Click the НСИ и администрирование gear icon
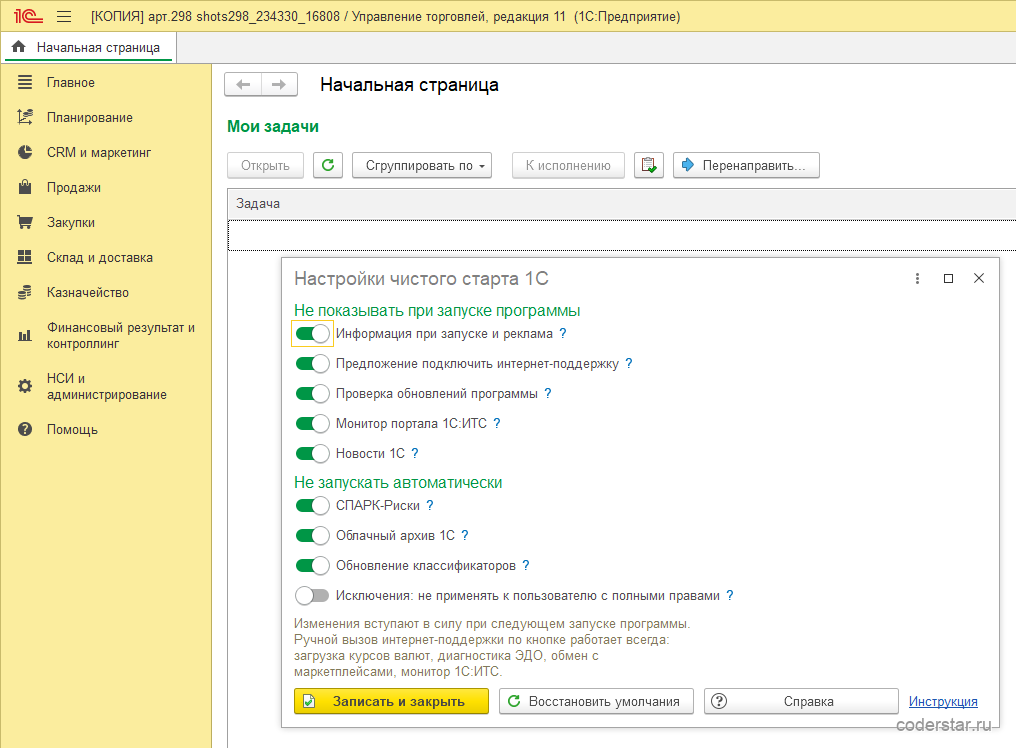 pyautogui.click(x=25, y=386)
